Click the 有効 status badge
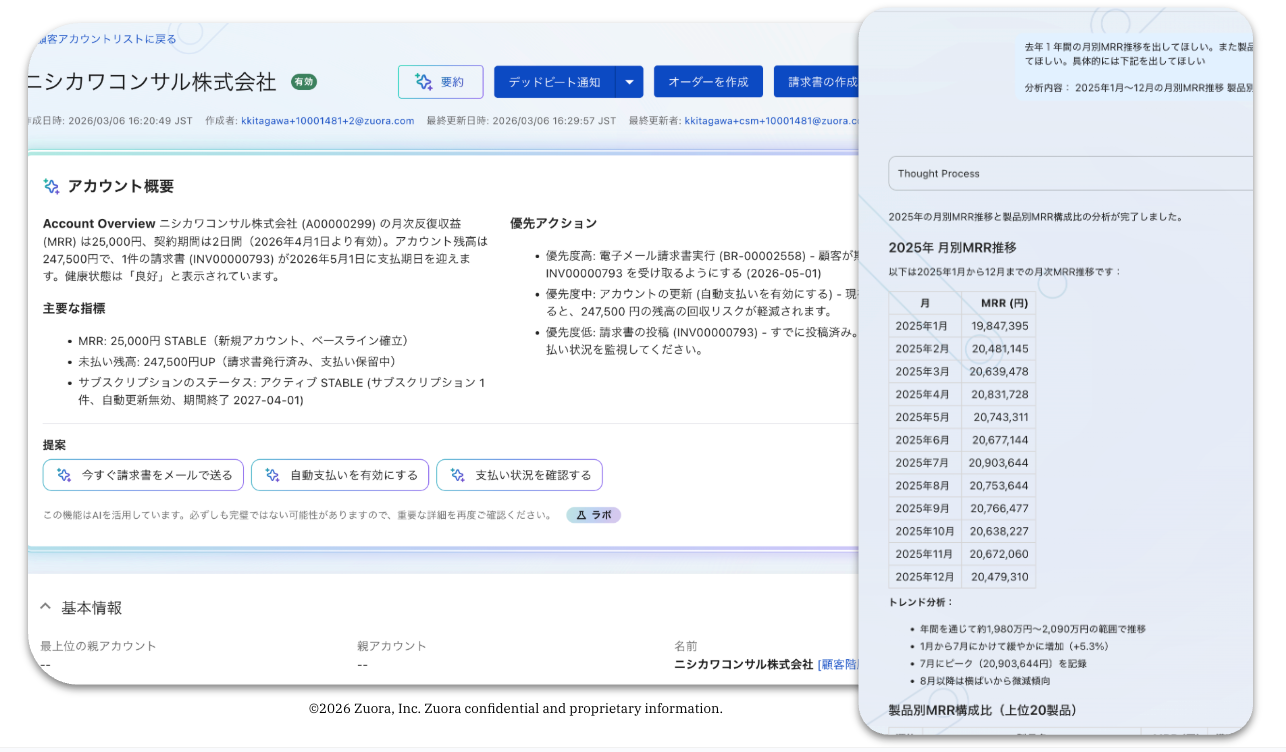Image resolution: width=1286 pixels, height=752 pixels. (x=304, y=82)
